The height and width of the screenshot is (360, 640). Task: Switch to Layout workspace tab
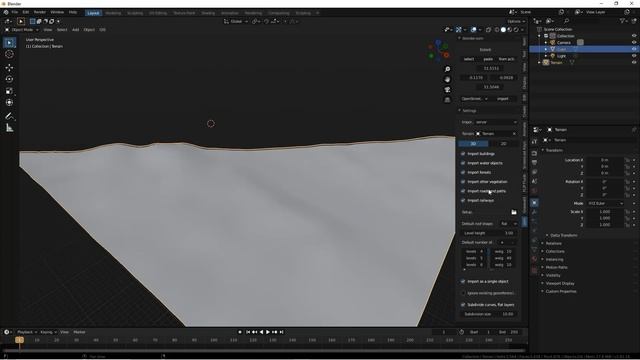tap(93, 13)
